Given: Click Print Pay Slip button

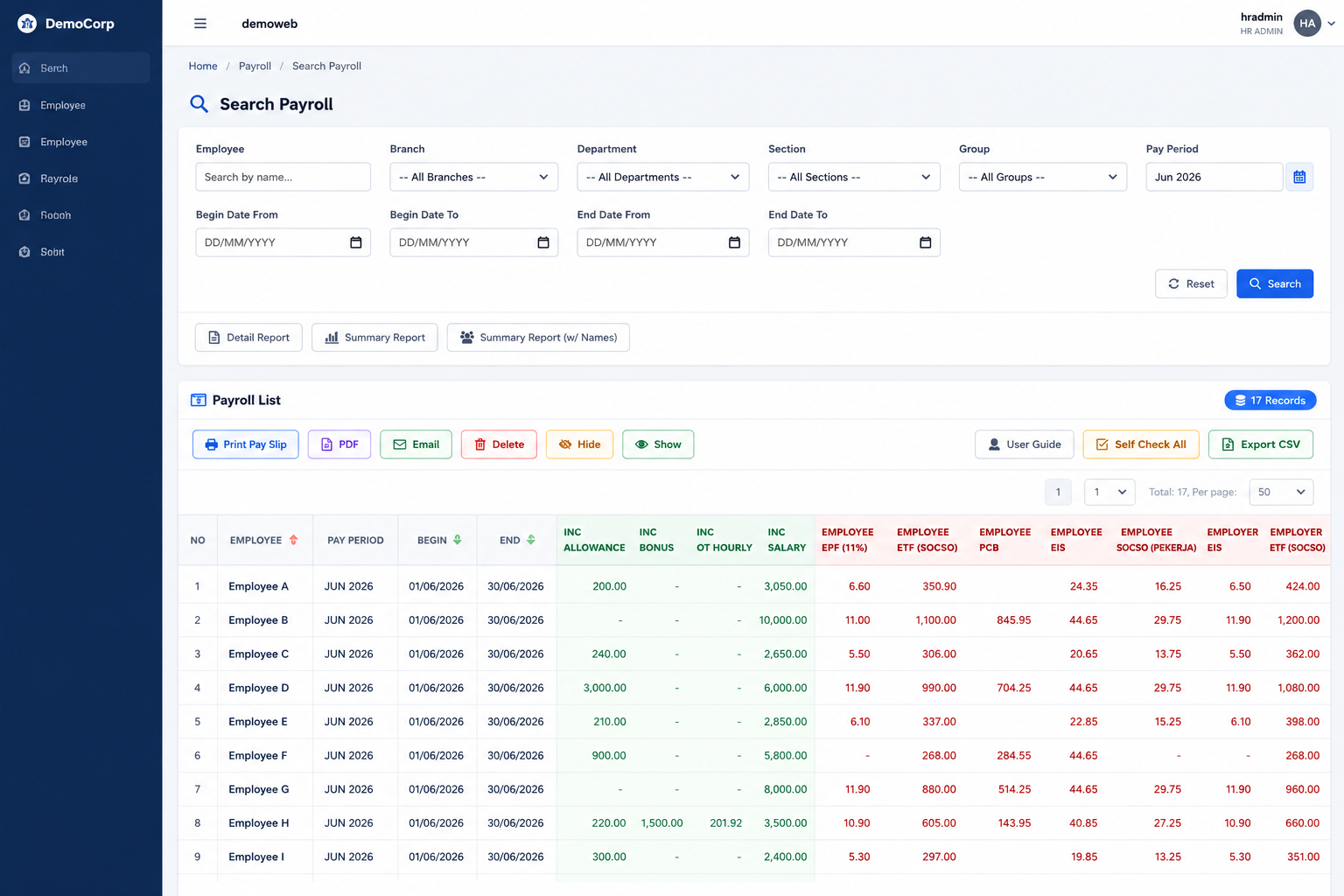Looking at the screenshot, I should tap(246, 444).
